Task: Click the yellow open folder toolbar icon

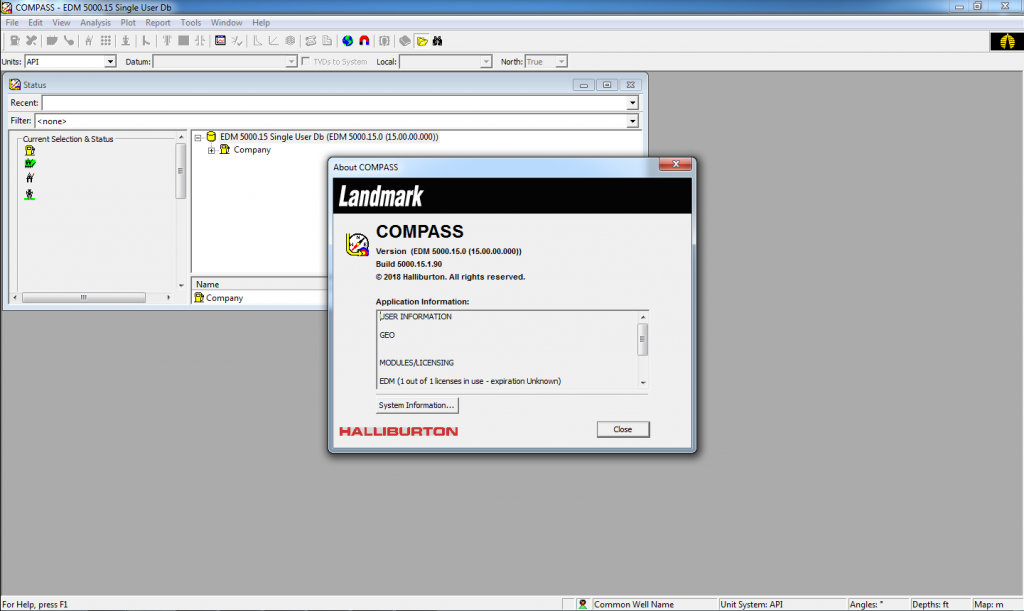Action: (422, 41)
